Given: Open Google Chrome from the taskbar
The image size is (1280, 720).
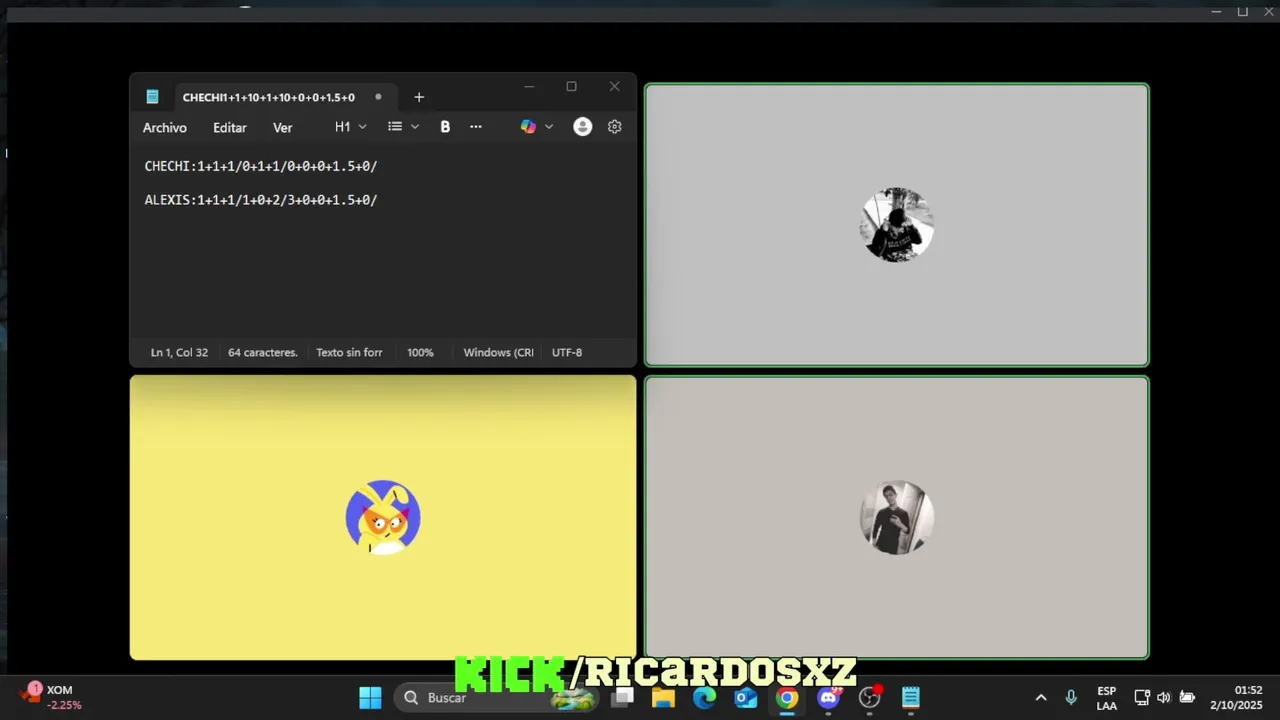Looking at the screenshot, I should [787, 698].
